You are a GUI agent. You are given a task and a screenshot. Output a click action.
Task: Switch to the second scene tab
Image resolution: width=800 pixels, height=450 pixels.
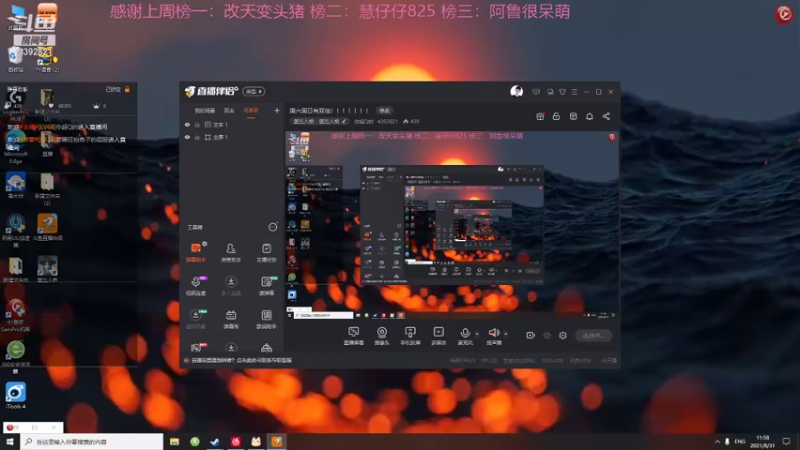coord(229,111)
